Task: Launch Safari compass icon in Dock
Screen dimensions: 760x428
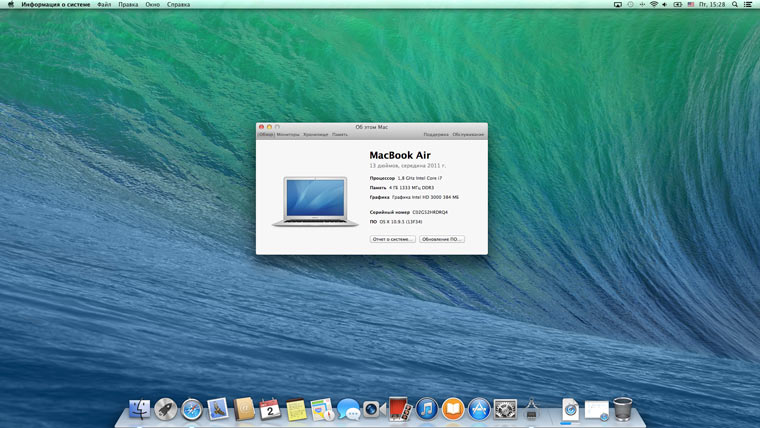Action: tap(191, 410)
